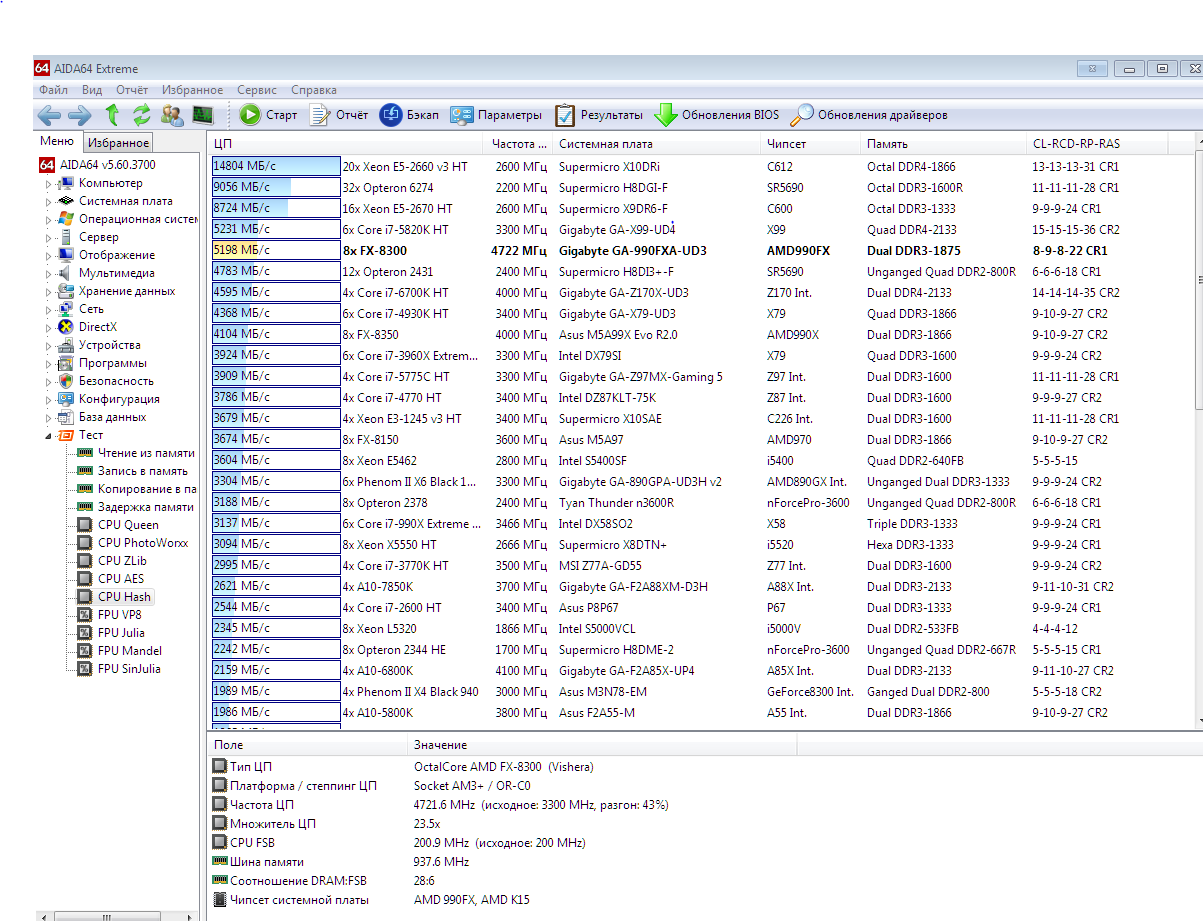Select AIDA64 v5.60.3700 root node
The image size is (1203, 921).
tap(97, 165)
